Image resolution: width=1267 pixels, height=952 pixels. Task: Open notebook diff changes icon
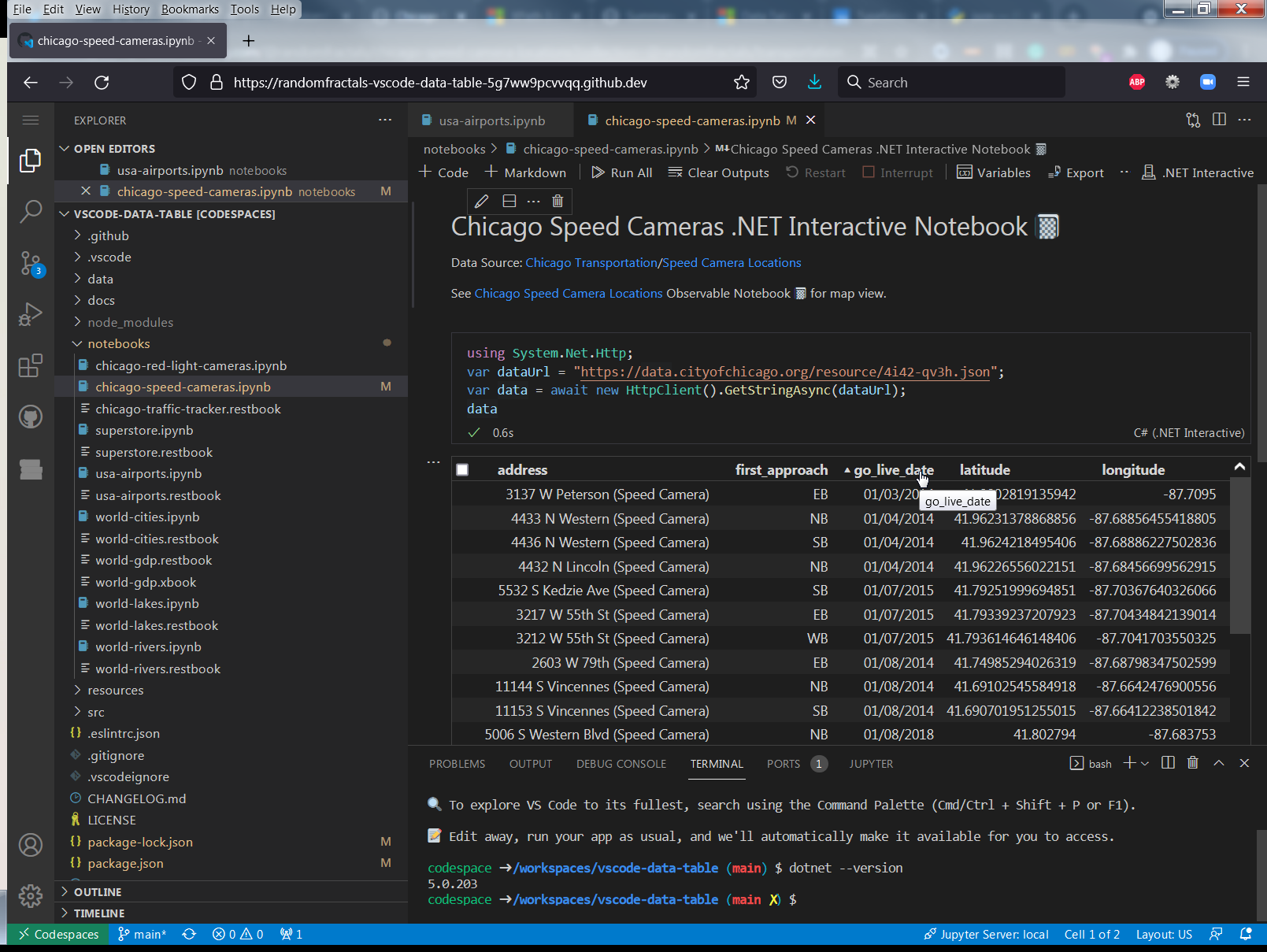click(1193, 120)
